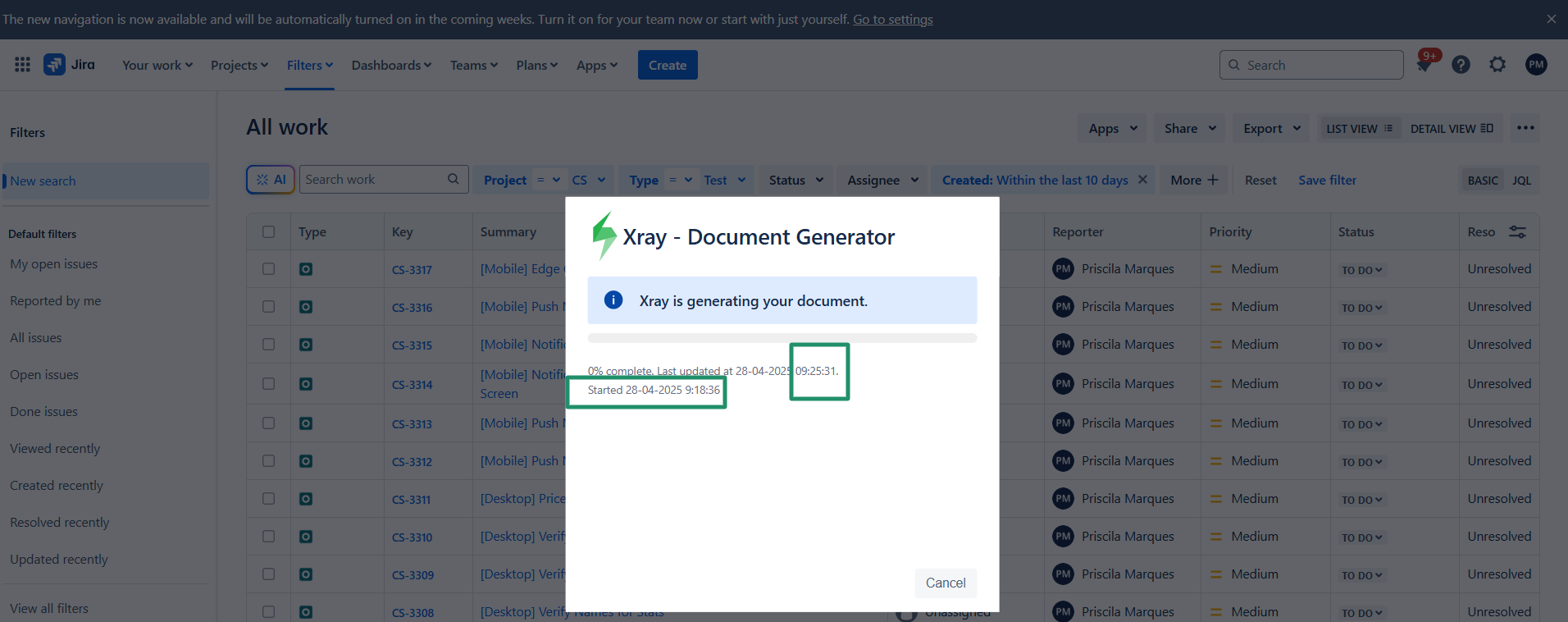Image resolution: width=1568 pixels, height=622 pixels.
Task: Check the CS-3315 row checkbox
Action: pos(268,344)
